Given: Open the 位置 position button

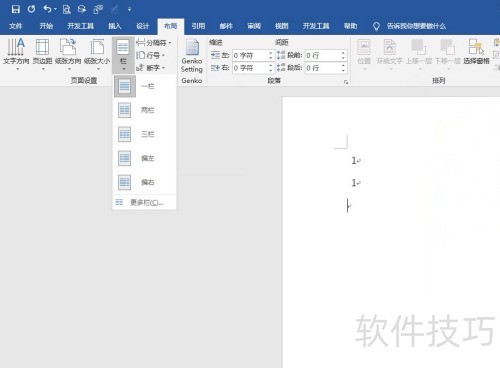Looking at the screenshot, I should pyautogui.click(x=364, y=54).
